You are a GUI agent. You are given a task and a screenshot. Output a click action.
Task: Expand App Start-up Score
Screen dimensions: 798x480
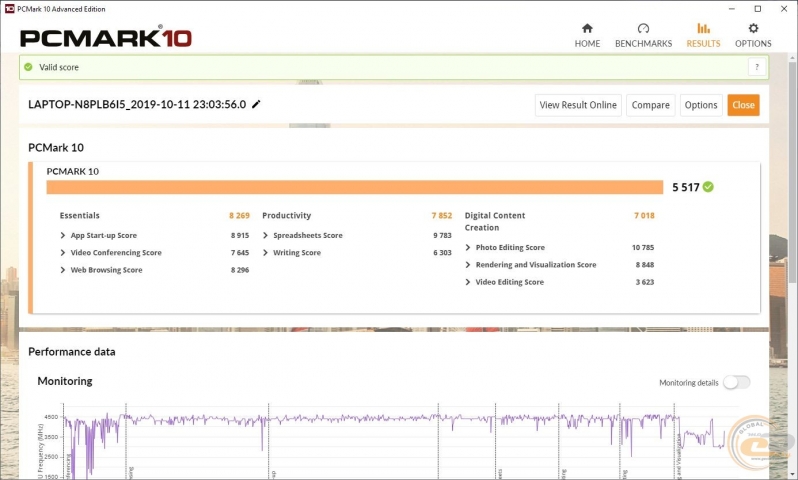[x=63, y=235]
